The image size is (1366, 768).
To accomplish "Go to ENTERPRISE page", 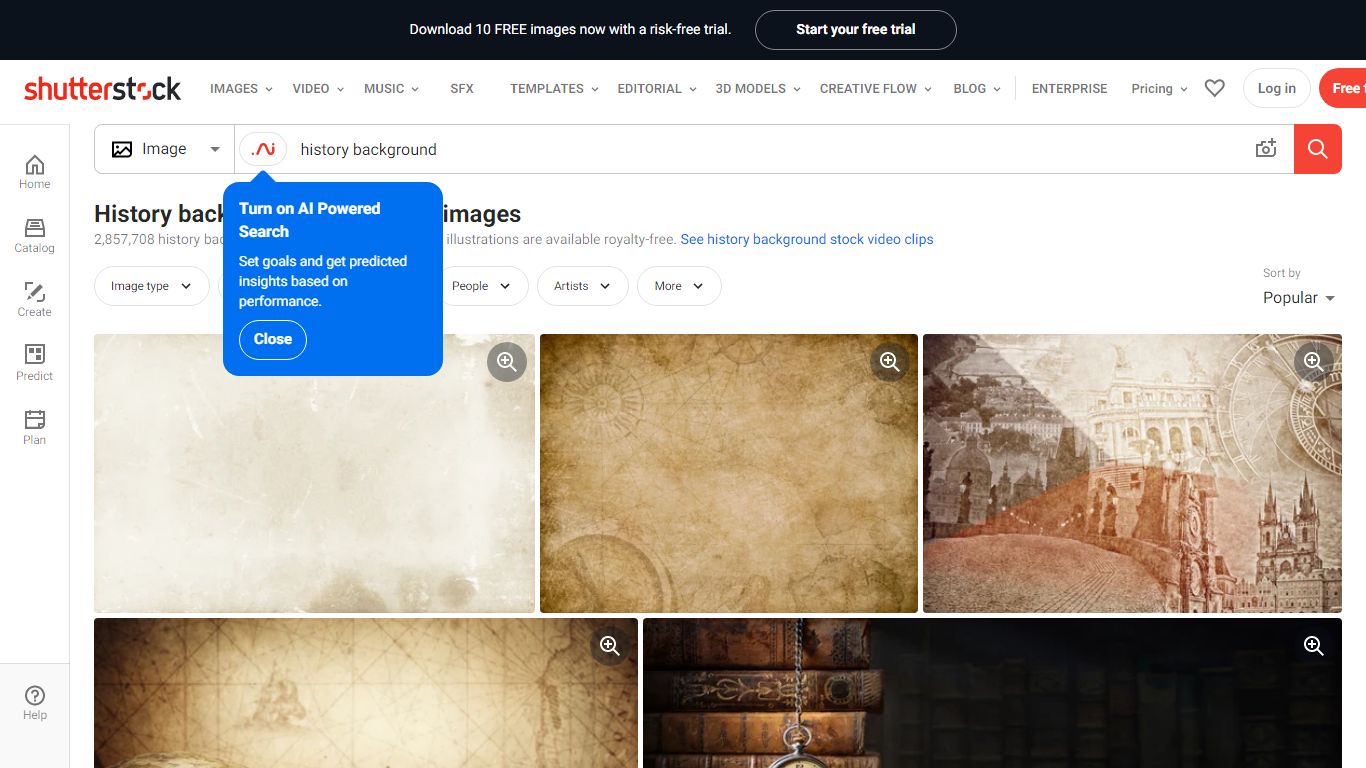I will pos(1069,89).
